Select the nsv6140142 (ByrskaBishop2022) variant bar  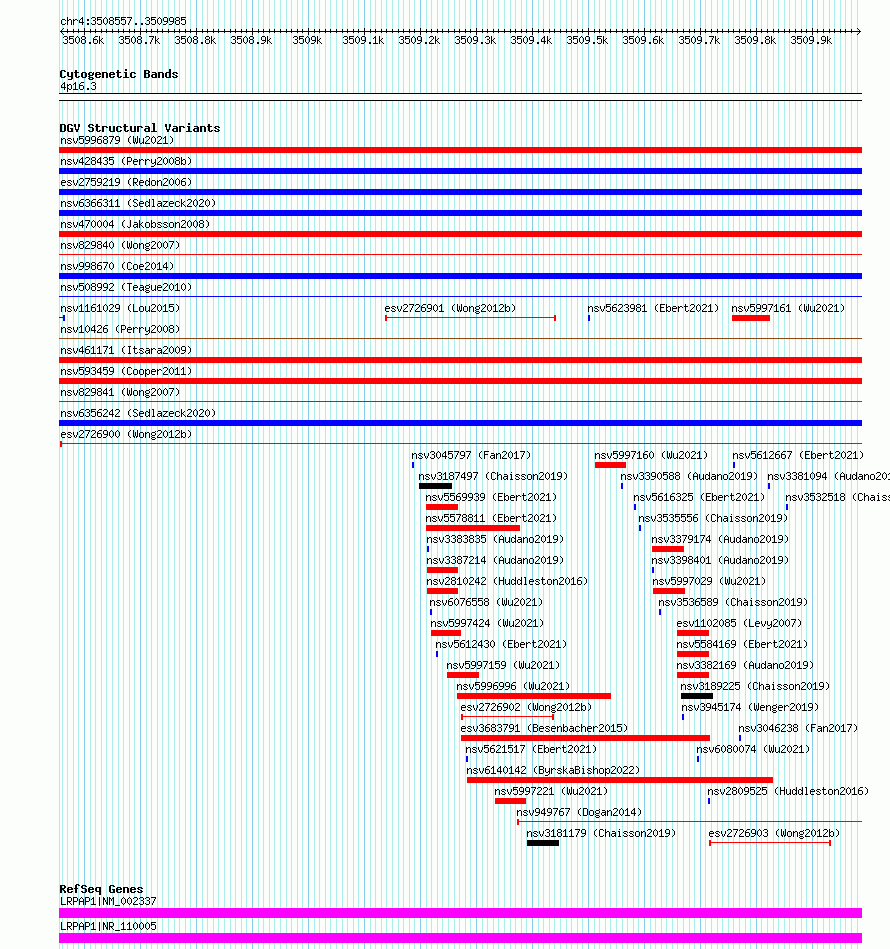[620, 780]
